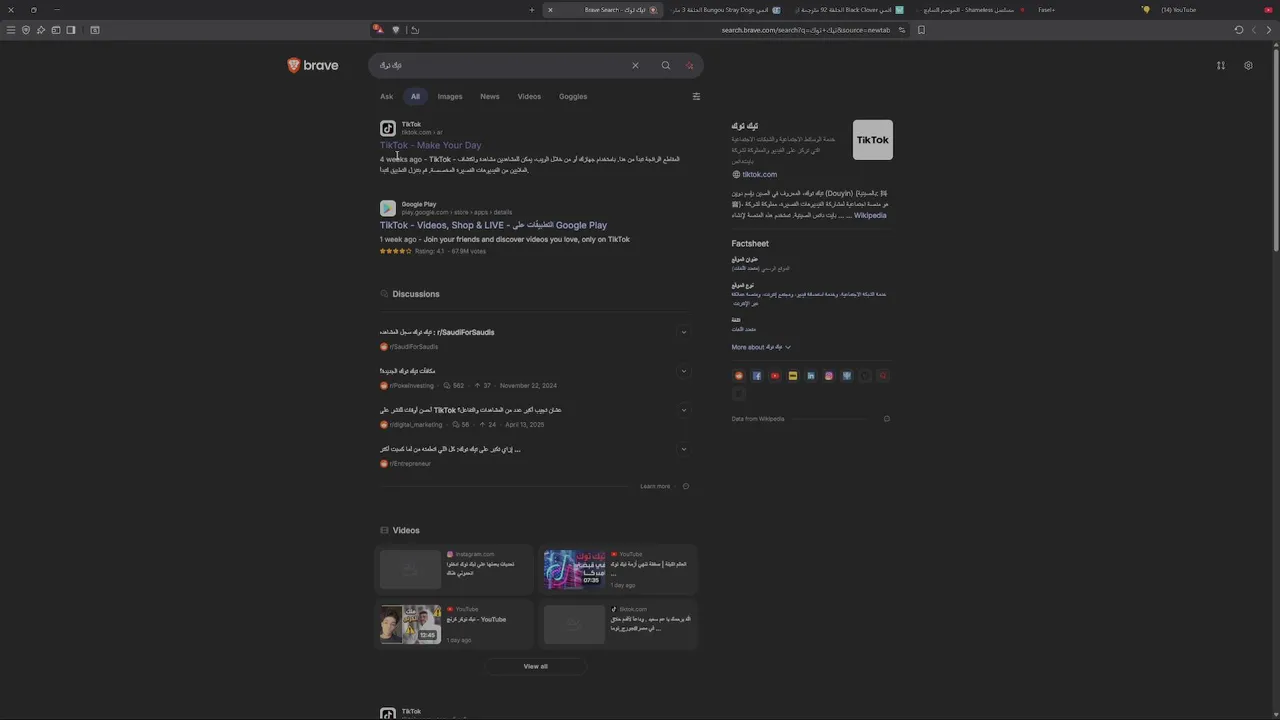Open a new tab with the plus button

coord(532,10)
